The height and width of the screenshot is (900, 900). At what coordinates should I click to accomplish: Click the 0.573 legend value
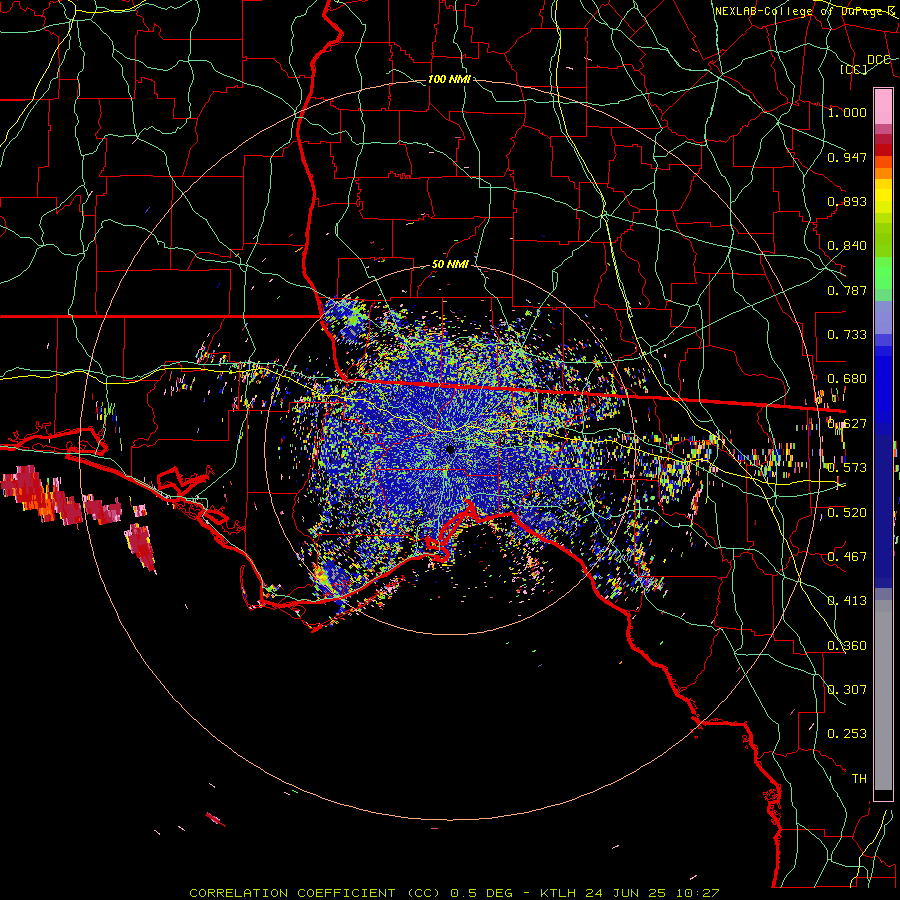(x=847, y=468)
